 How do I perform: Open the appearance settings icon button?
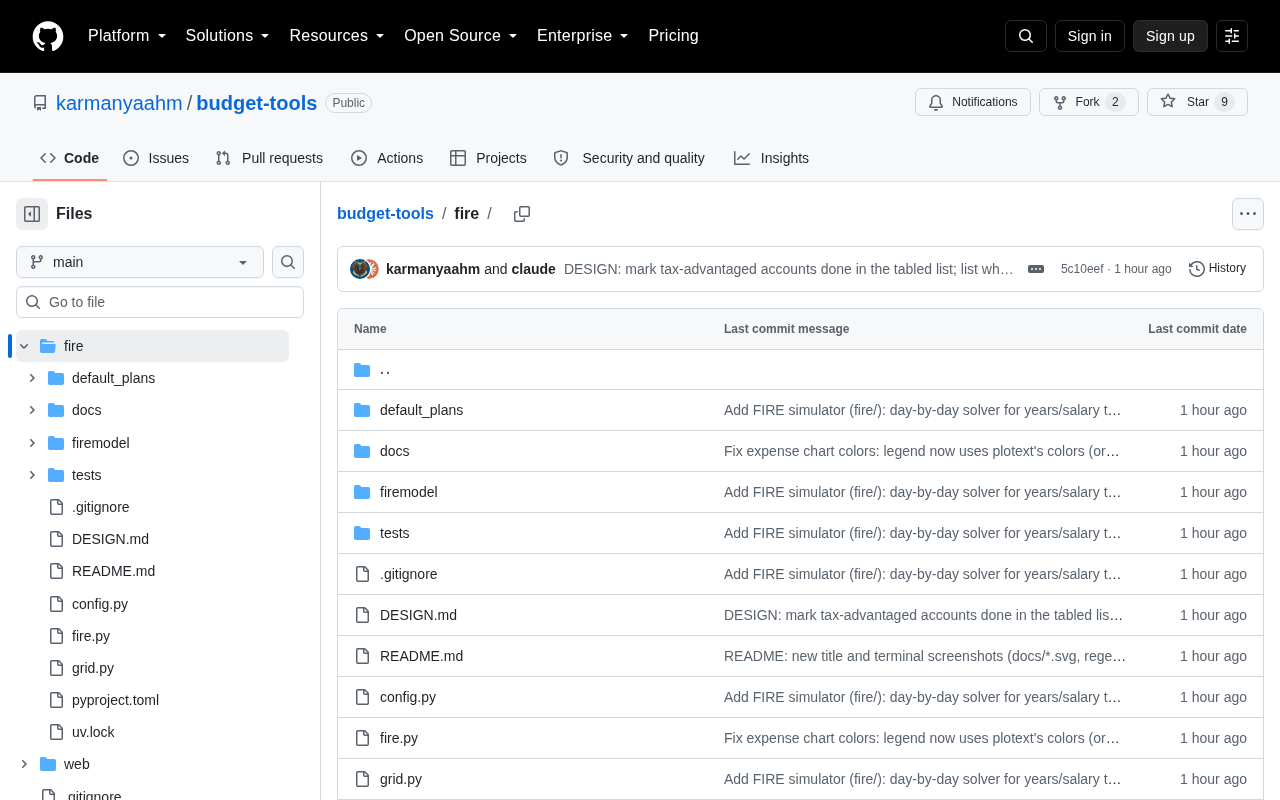[x=1232, y=36]
